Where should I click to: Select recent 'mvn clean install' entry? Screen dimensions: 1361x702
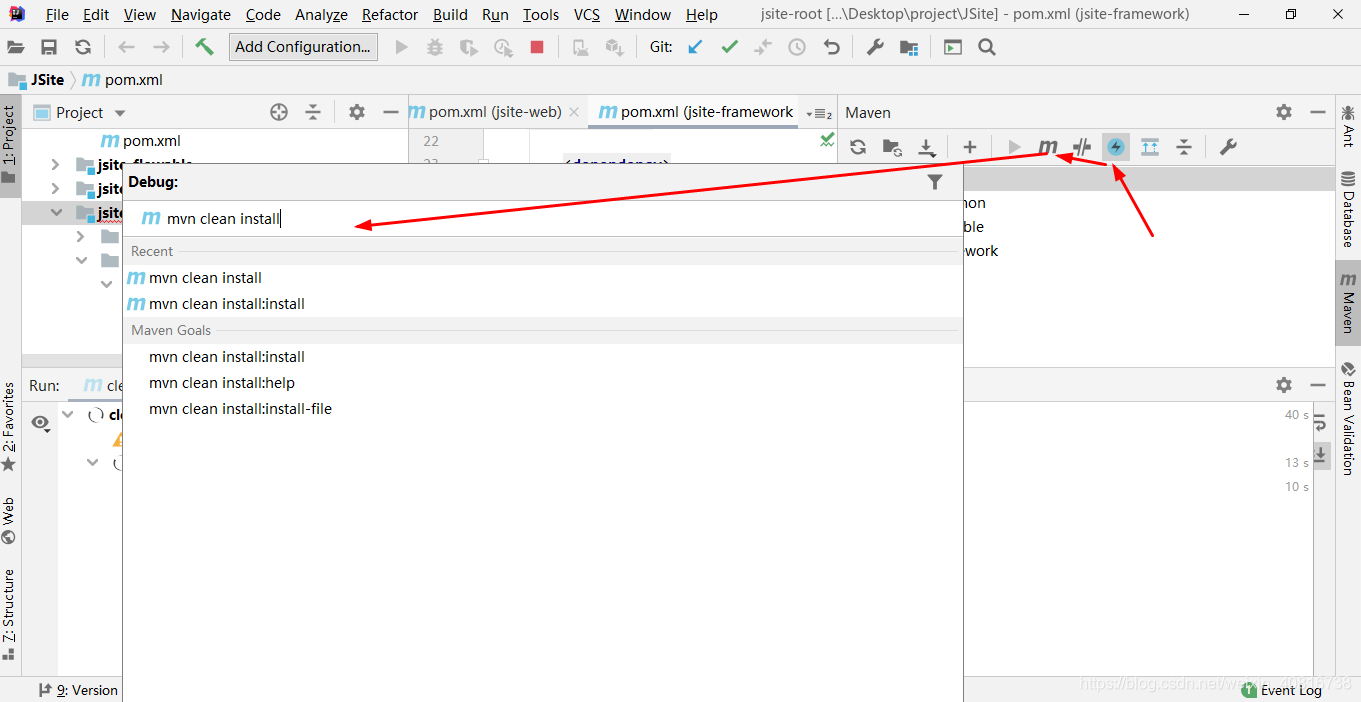543,278
